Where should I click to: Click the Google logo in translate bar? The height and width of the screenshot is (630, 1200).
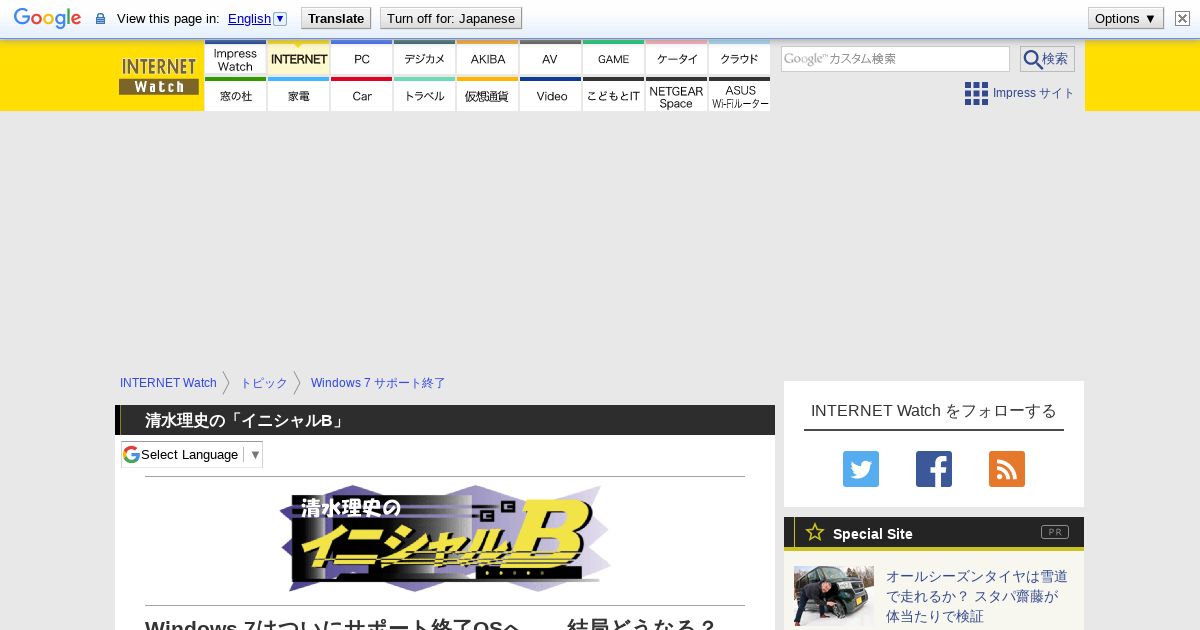[47, 18]
